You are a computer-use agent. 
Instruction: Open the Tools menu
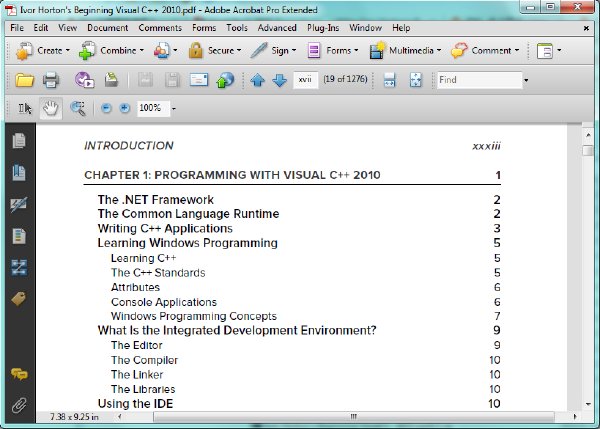[x=237, y=28]
